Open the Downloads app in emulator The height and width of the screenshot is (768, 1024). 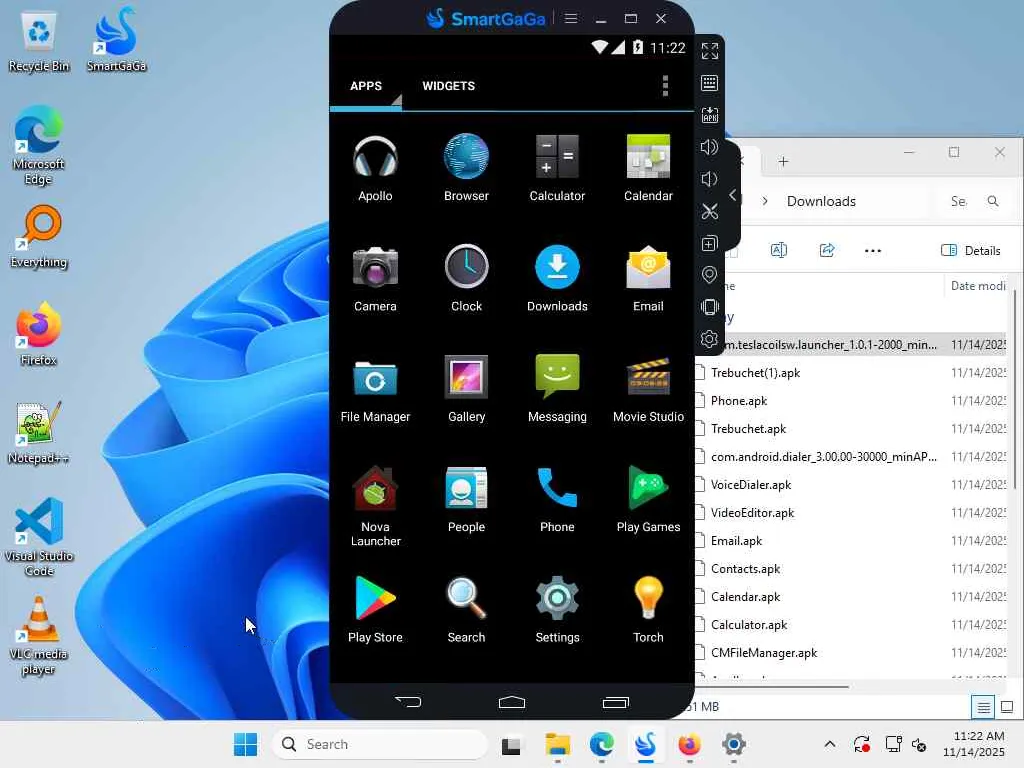(557, 278)
